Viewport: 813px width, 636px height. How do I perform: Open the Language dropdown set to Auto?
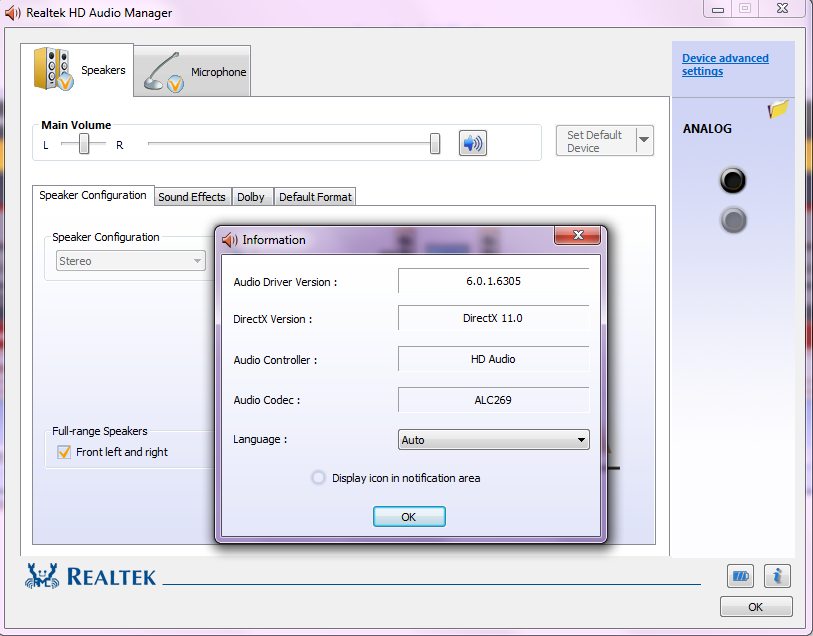(493, 440)
